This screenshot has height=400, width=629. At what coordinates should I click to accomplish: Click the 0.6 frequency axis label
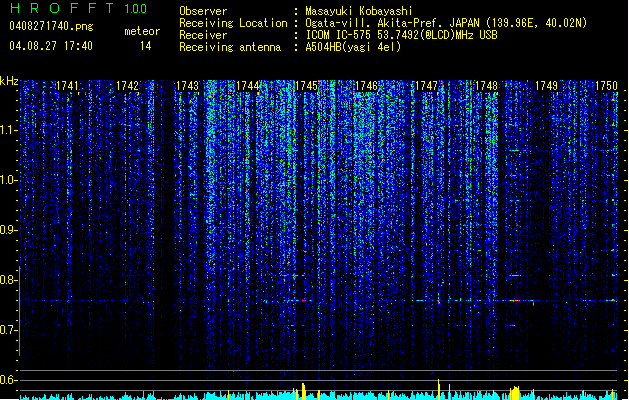click(9, 380)
